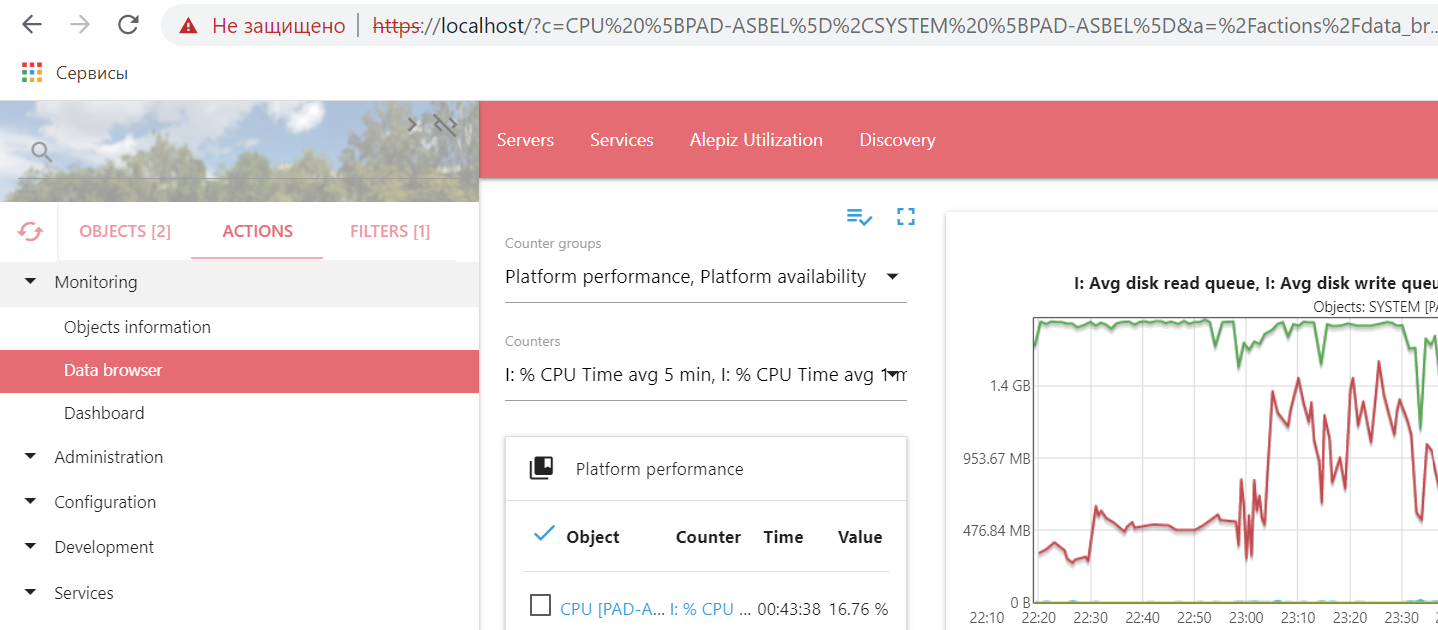Open the Dashboard item under Monitoring
This screenshot has height=630, width=1438.
coord(104,413)
